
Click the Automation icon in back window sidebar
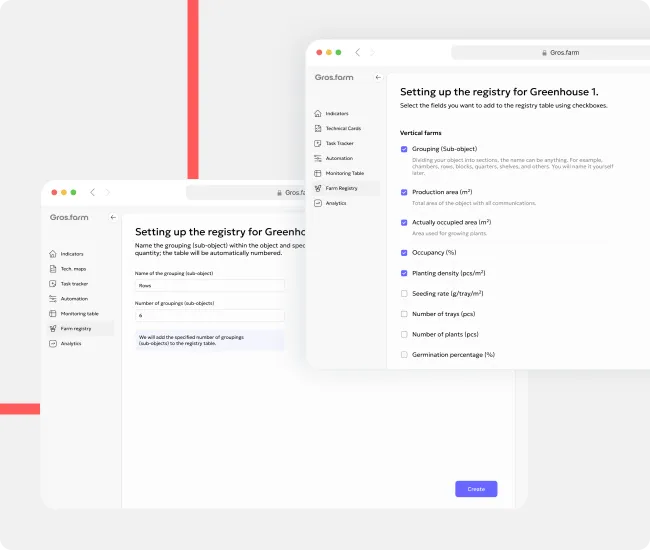(52, 299)
